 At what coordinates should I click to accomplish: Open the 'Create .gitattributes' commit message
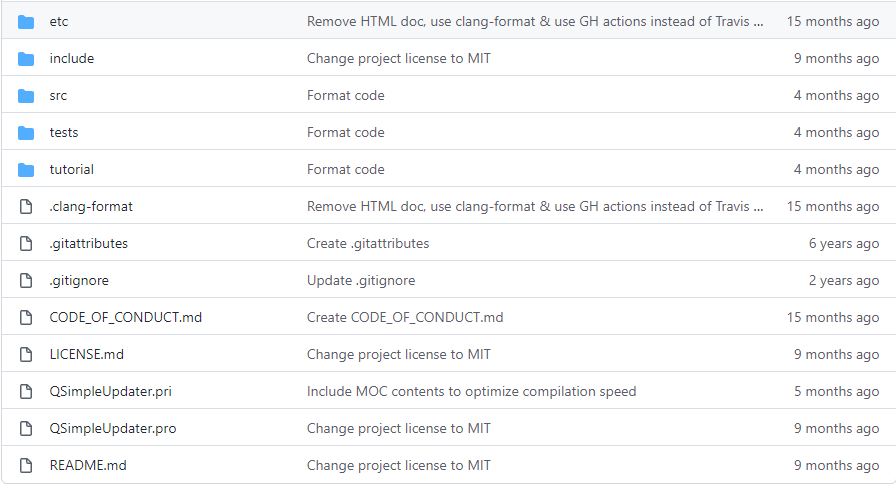(x=368, y=243)
